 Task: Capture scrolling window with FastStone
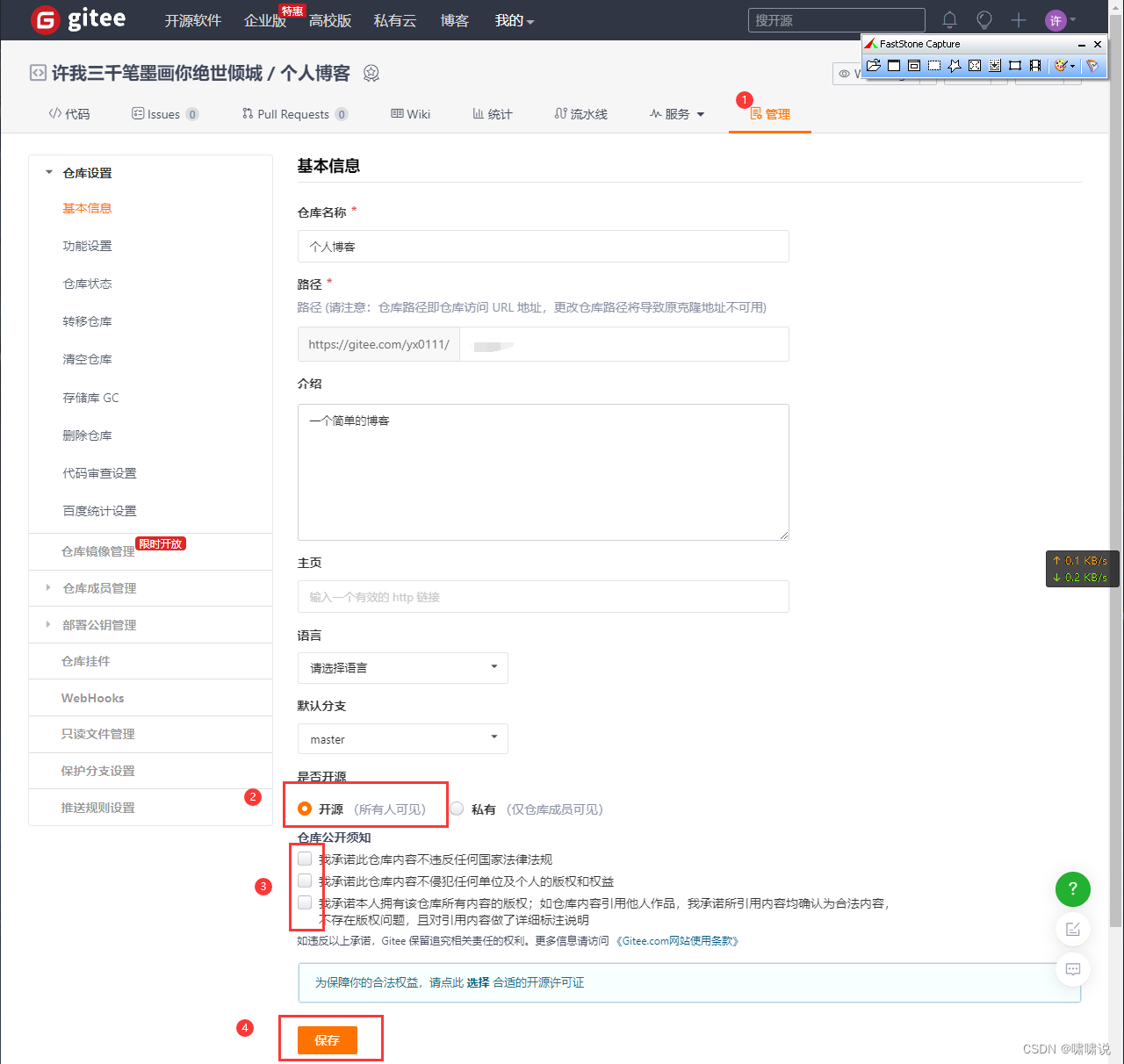pyautogui.click(x=995, y=65)
